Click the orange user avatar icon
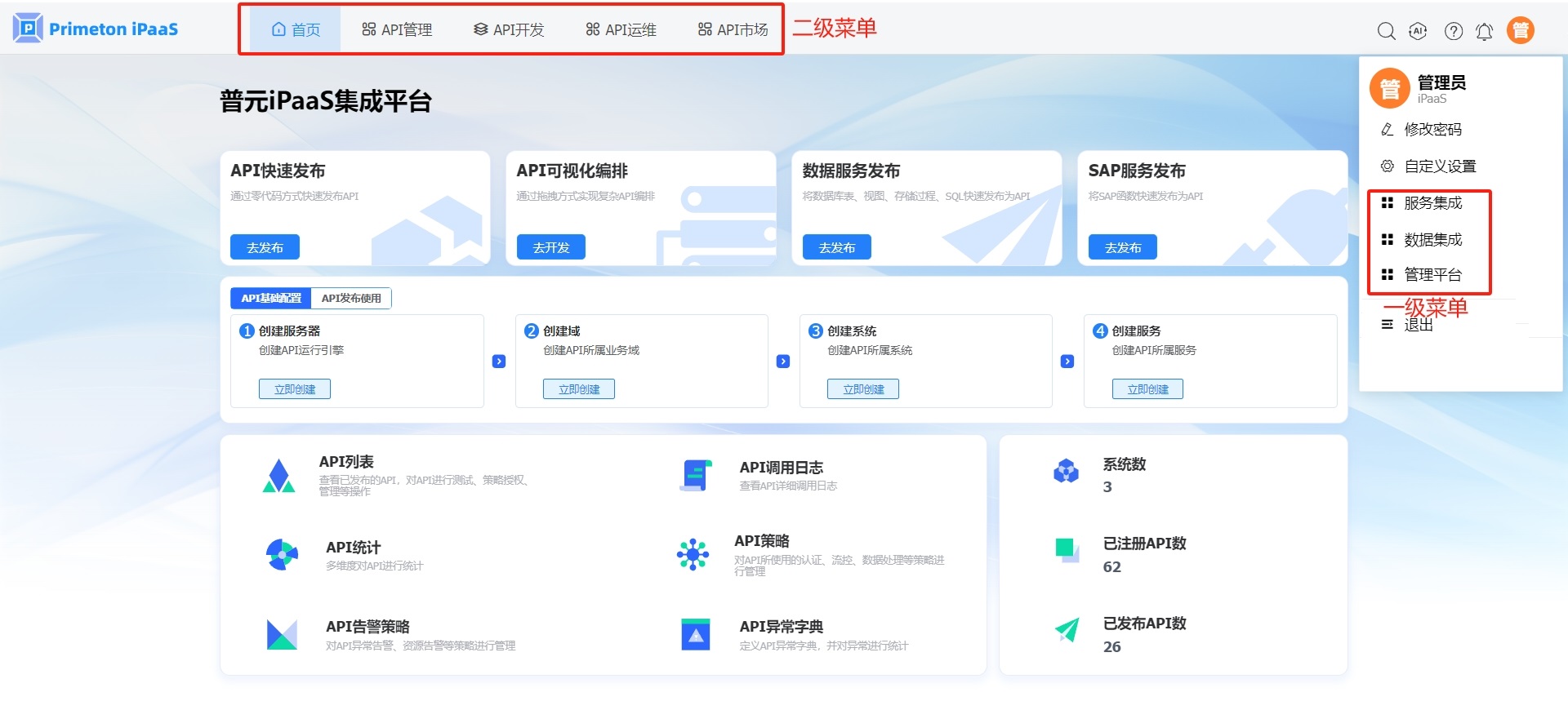 1520,30
